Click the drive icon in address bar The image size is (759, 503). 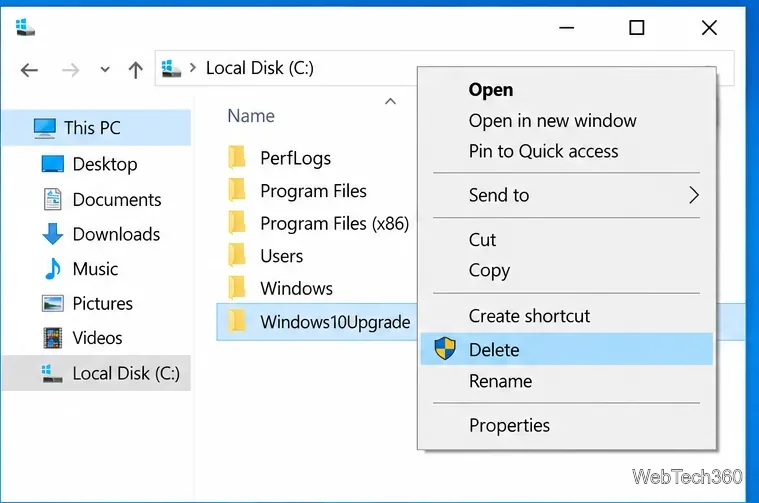click(171, 68)
